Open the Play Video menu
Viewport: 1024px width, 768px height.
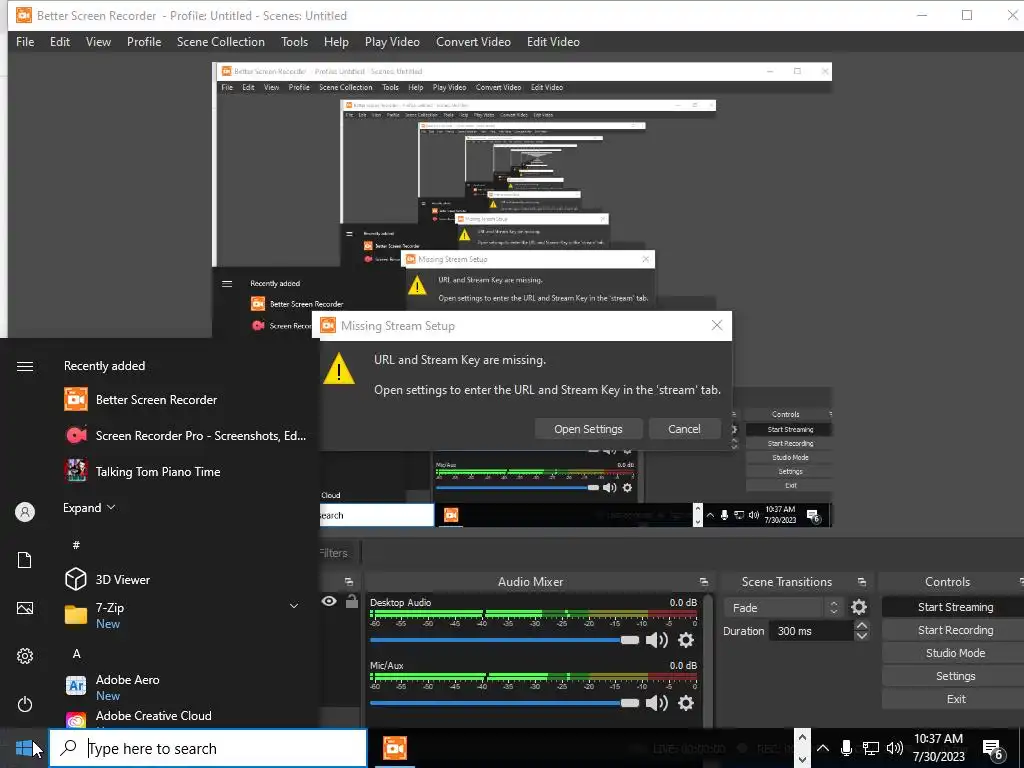pyautogui.click(x=392, y=42)
